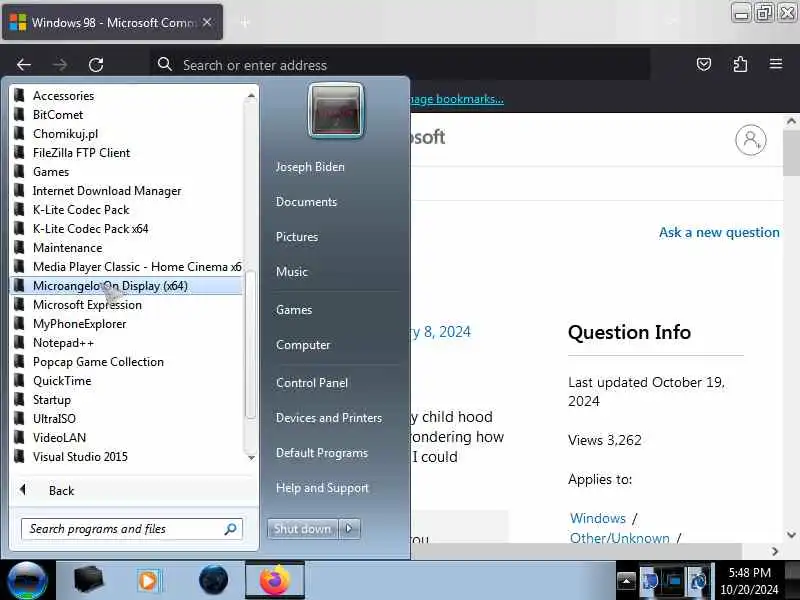Open the Notepad++ folder
The image size is (800, 600).
click(127, 343)
